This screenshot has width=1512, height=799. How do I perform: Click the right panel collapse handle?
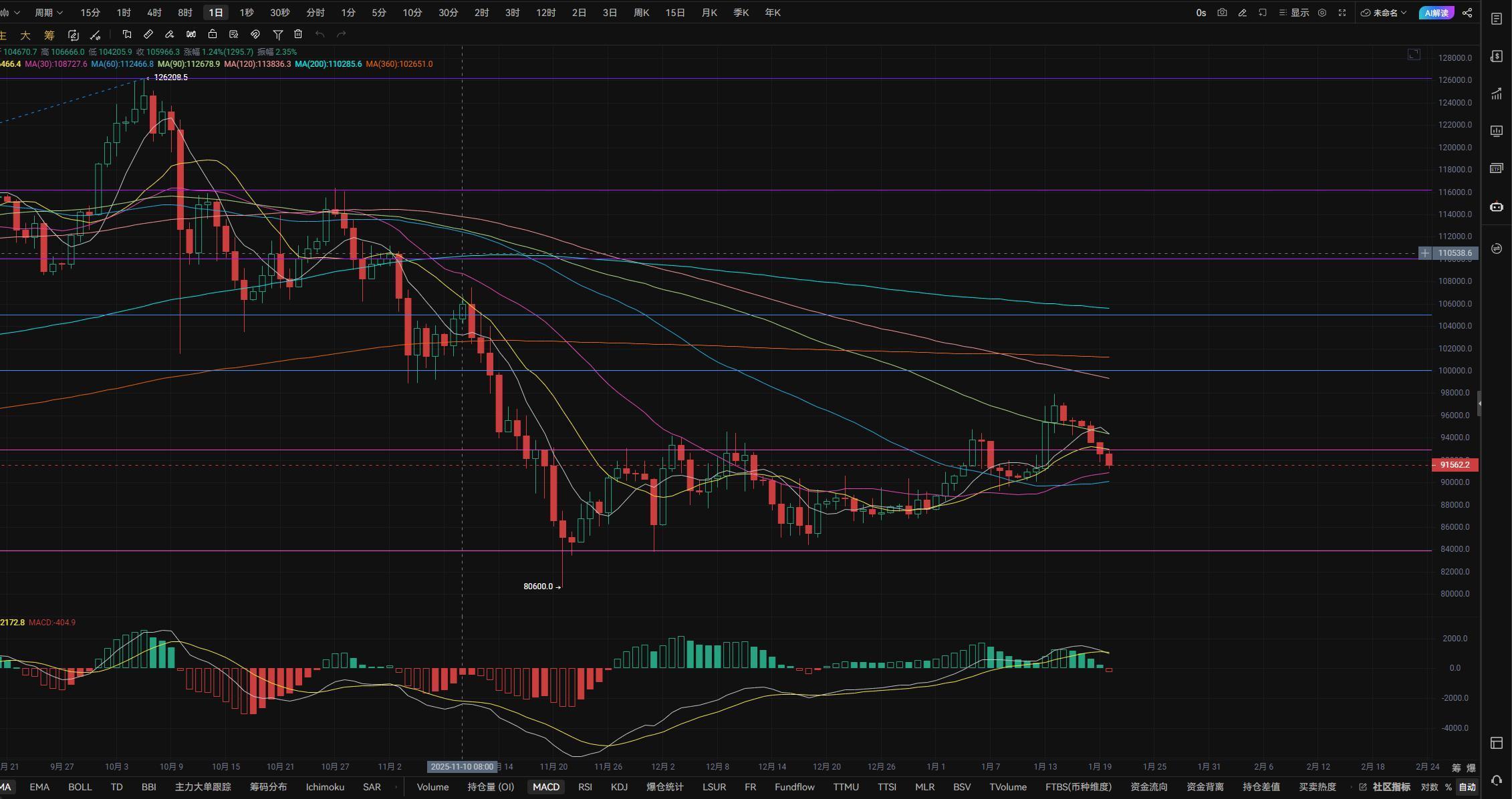coord(1479,404)
